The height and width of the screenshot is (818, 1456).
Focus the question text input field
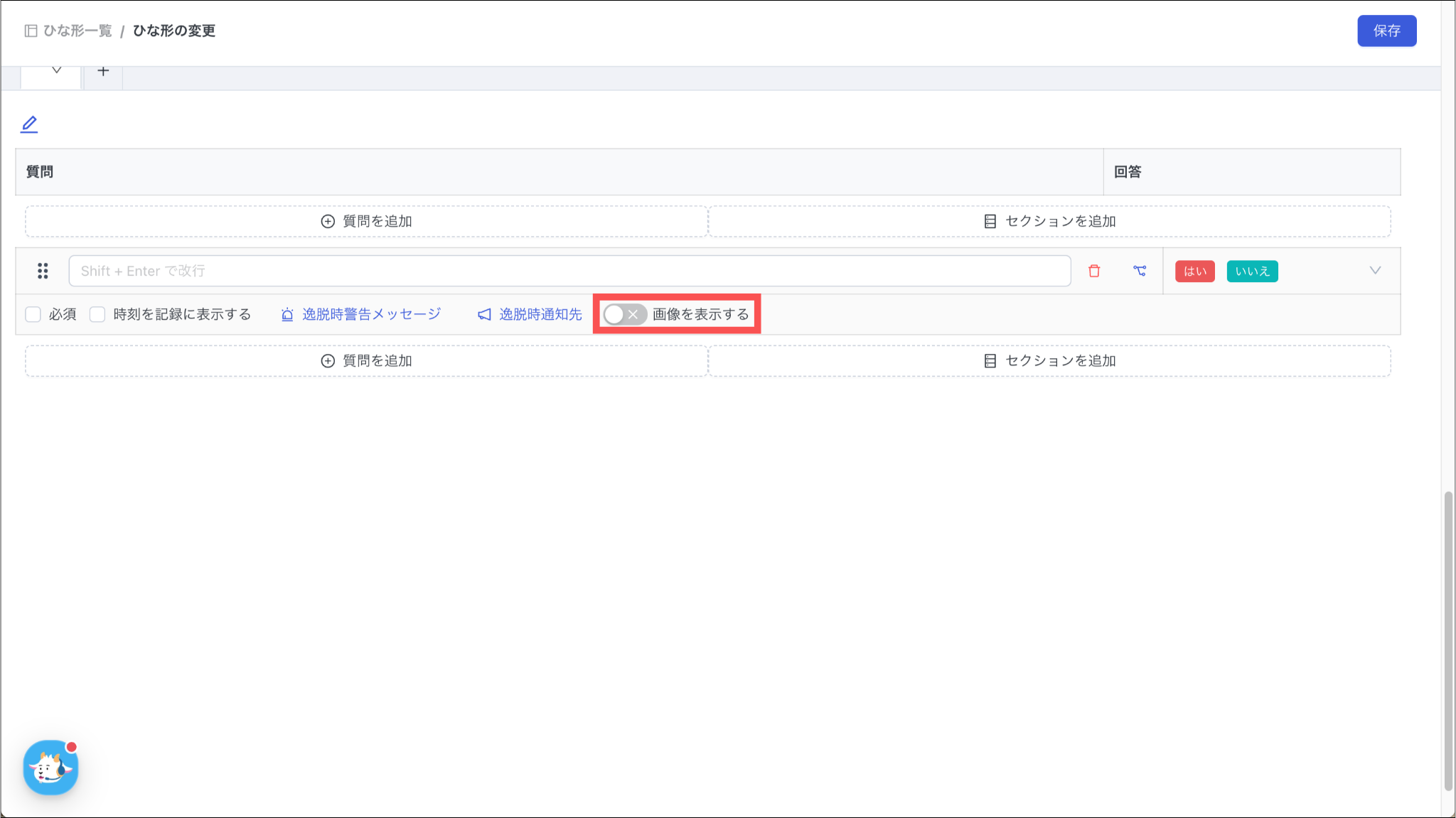tap(569, 271)
